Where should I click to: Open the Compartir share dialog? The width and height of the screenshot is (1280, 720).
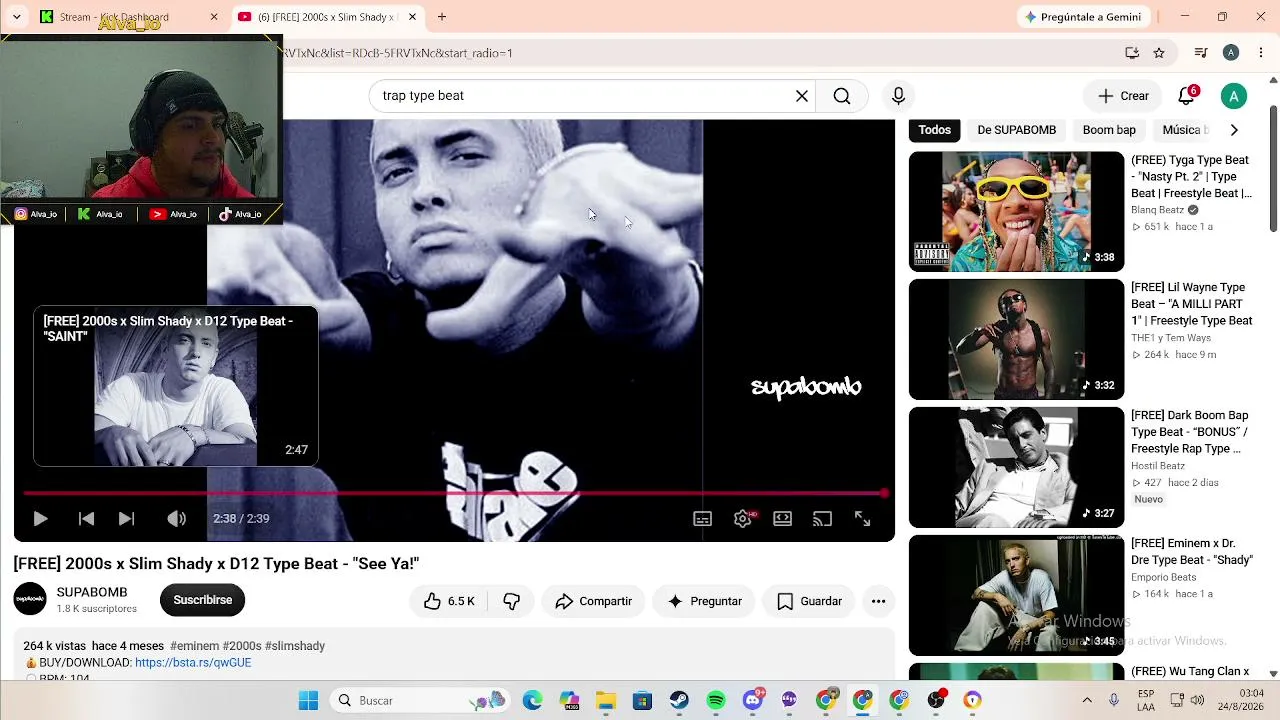coord(593,601)
